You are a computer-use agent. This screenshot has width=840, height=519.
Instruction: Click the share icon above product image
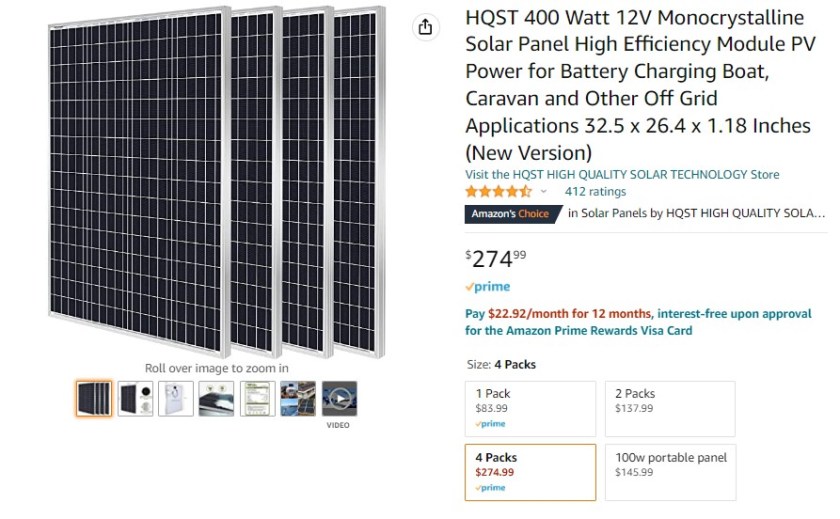[425, 27]
